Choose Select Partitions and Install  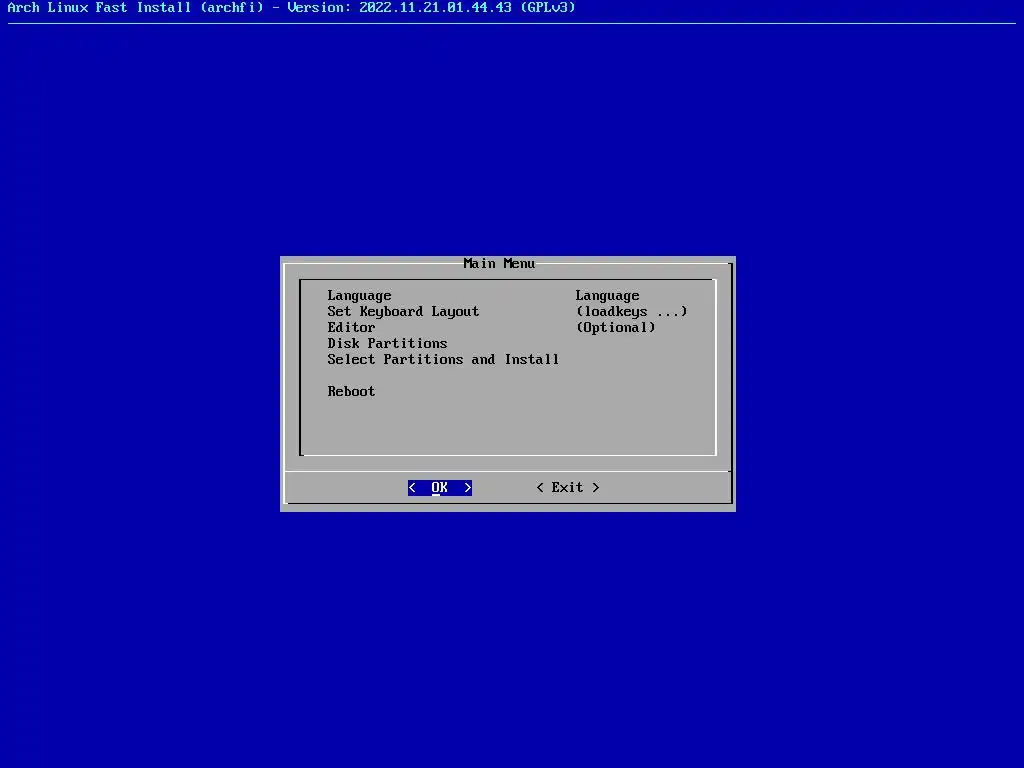pos(443,359)
